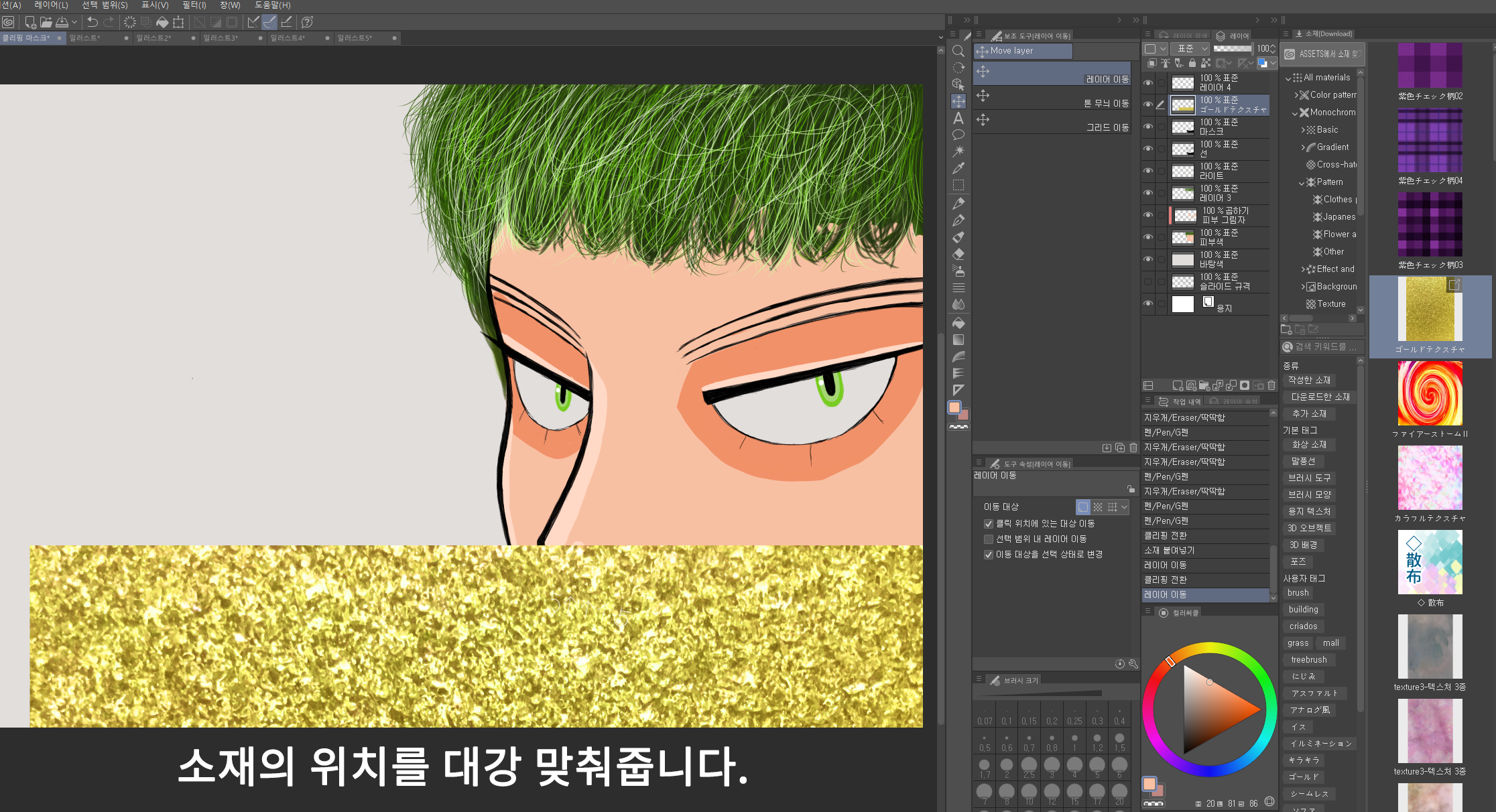Image resolution: width=1496 pixels, height=812 pixels.
Task: Uncheck '클릭 위치에 있는 대상 이동' checkbox
Action: click(x=988, y=524)
